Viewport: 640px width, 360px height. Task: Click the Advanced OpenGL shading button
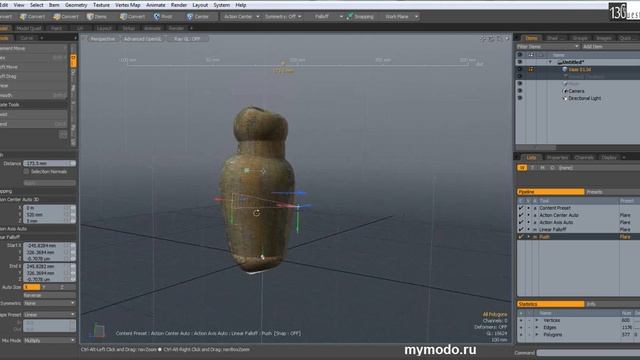point(143,39)
